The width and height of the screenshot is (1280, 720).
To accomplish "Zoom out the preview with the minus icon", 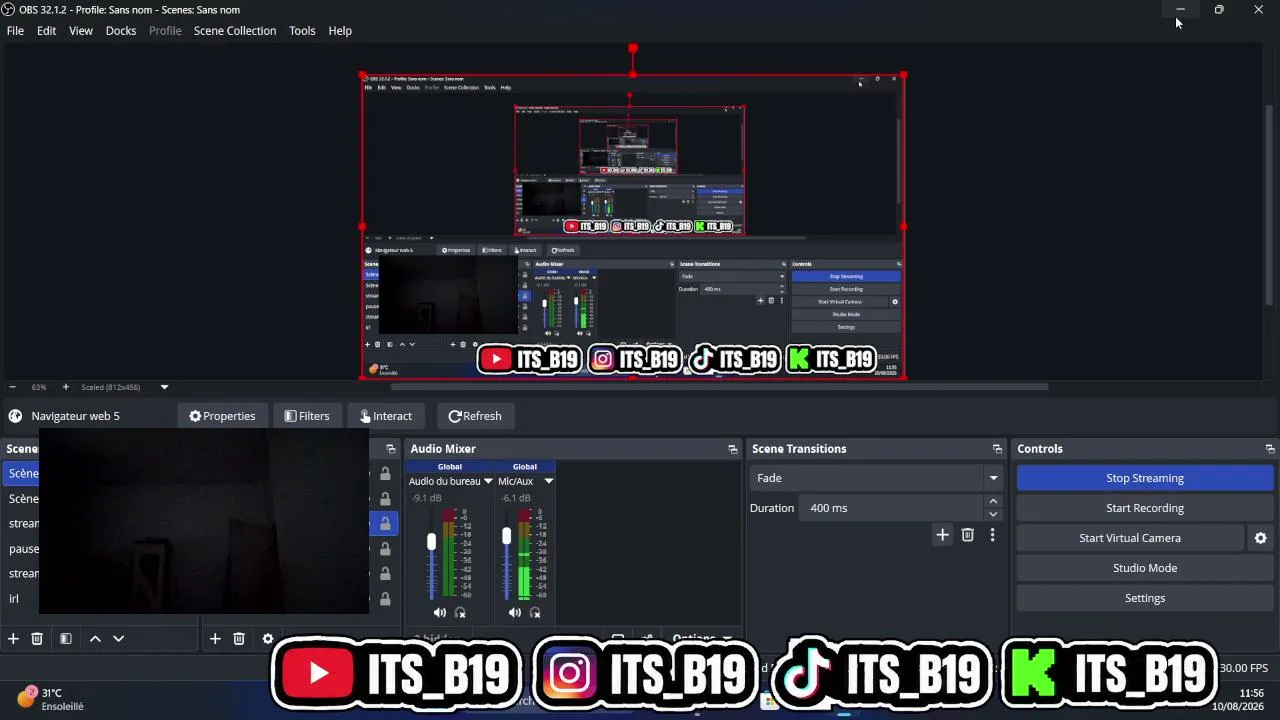I will pos(12,387).
